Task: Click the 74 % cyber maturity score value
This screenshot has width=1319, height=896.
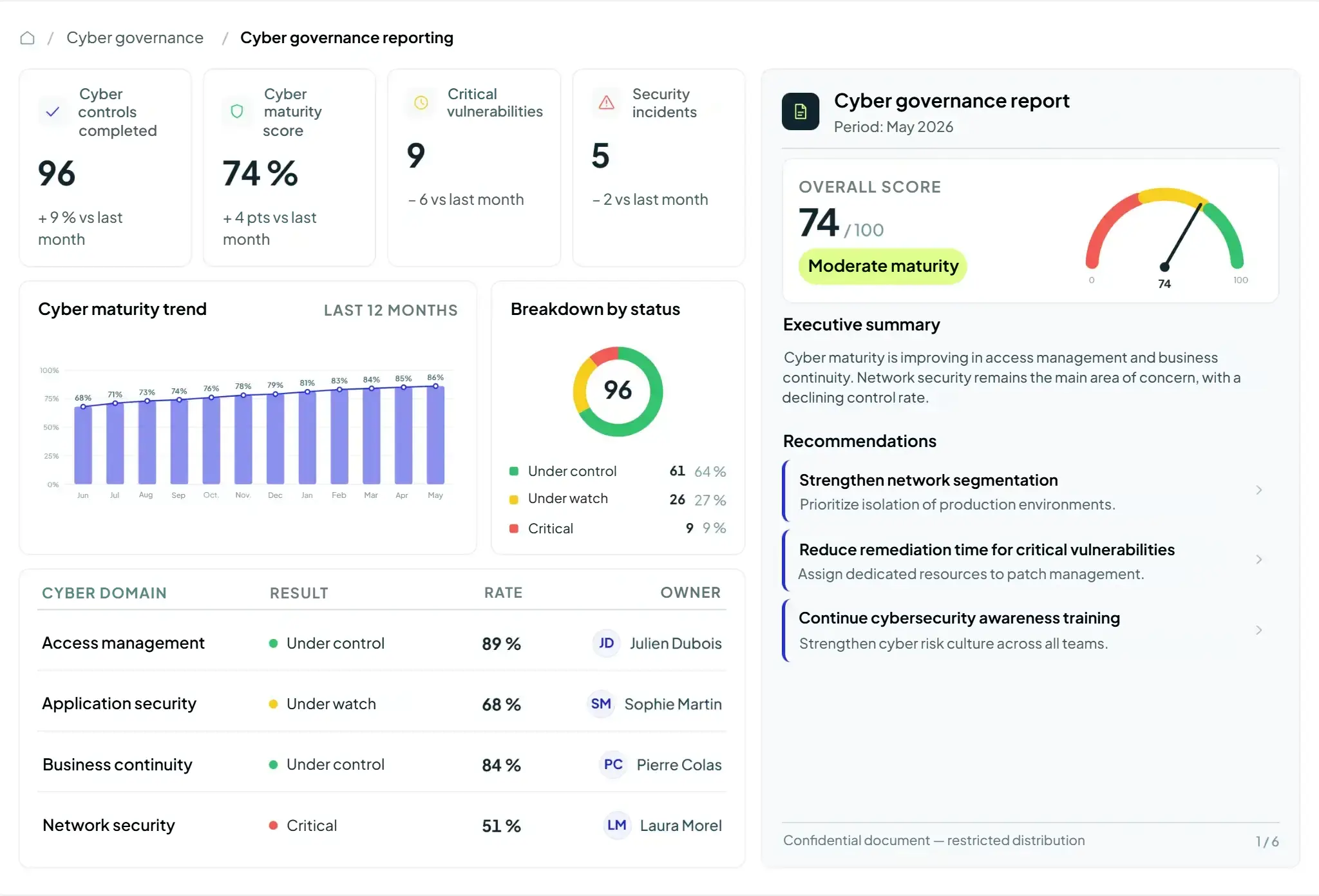Action: [x=260, y=173]
